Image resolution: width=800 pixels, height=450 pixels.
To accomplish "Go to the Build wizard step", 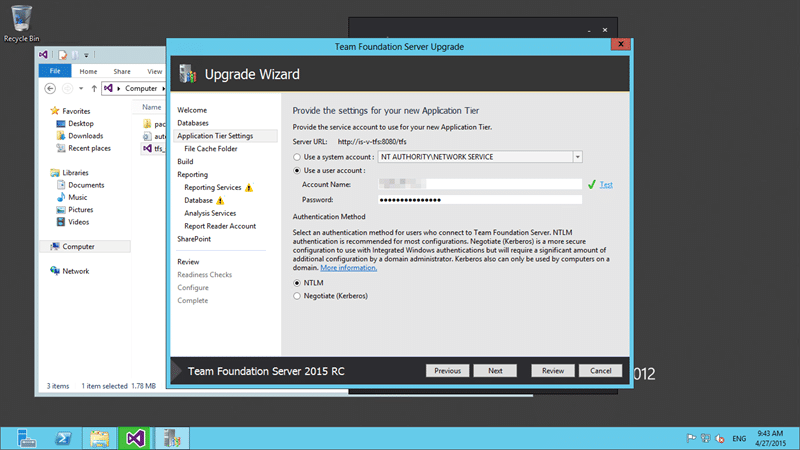I will (185, 161).
